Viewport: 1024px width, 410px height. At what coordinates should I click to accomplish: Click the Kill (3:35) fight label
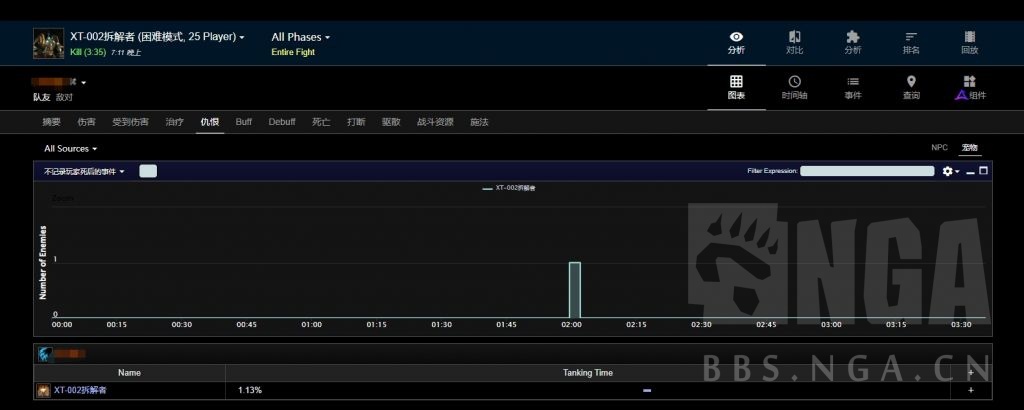88,52
